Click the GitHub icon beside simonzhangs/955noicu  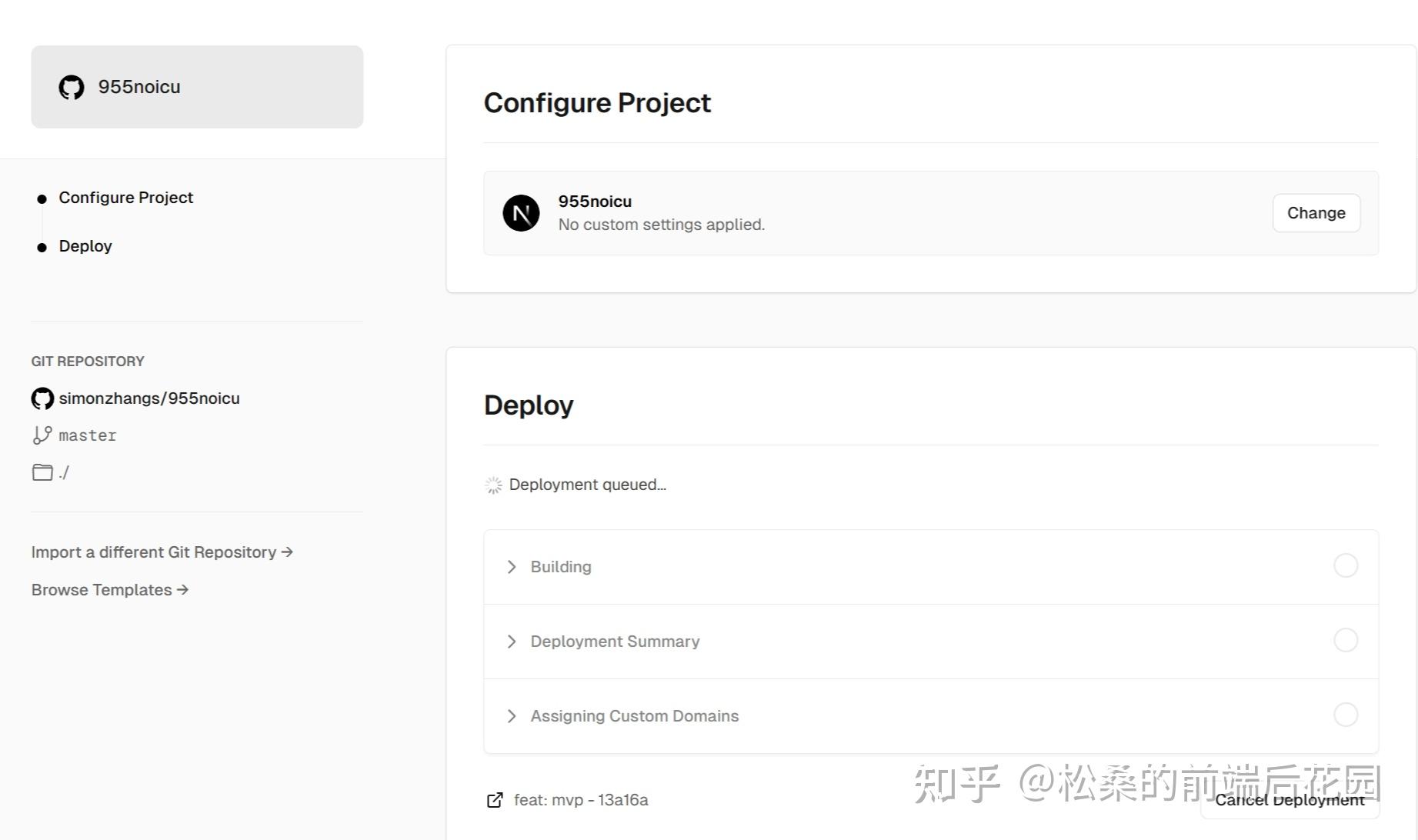coord(42,398)
